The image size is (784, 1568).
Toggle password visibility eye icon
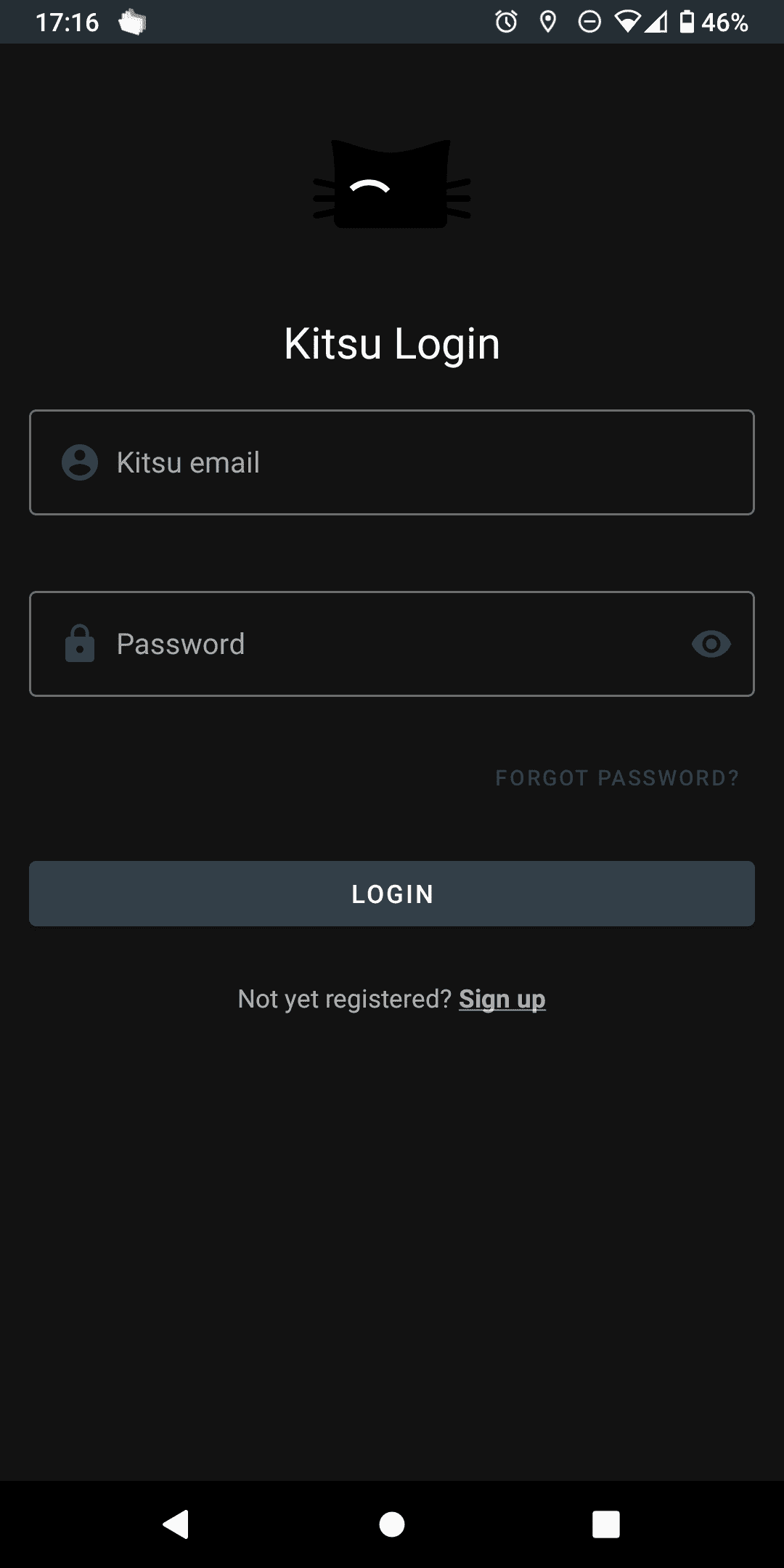(x=711, y=644)
